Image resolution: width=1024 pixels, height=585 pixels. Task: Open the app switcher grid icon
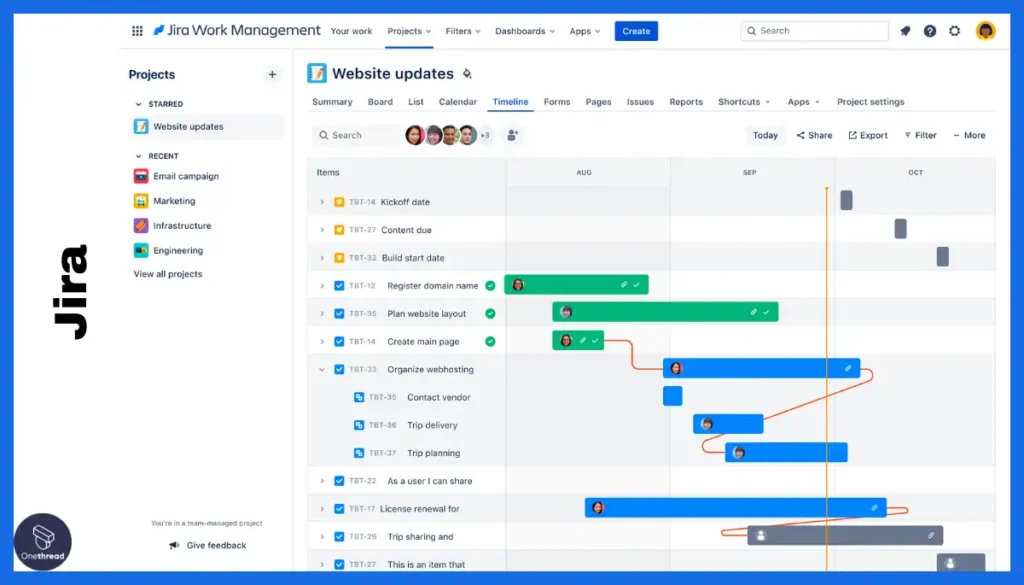click(x=137, y=31)
